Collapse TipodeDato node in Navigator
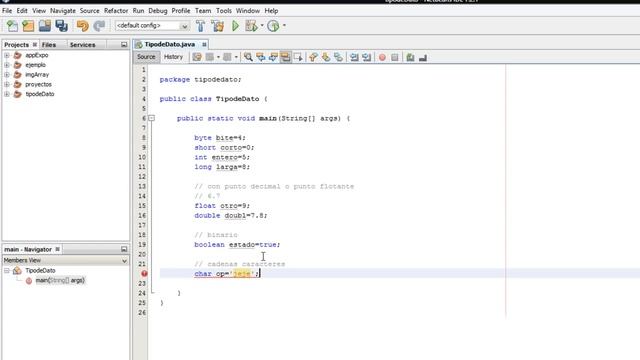Screen dimensions: 640x360 coord(7,271)
